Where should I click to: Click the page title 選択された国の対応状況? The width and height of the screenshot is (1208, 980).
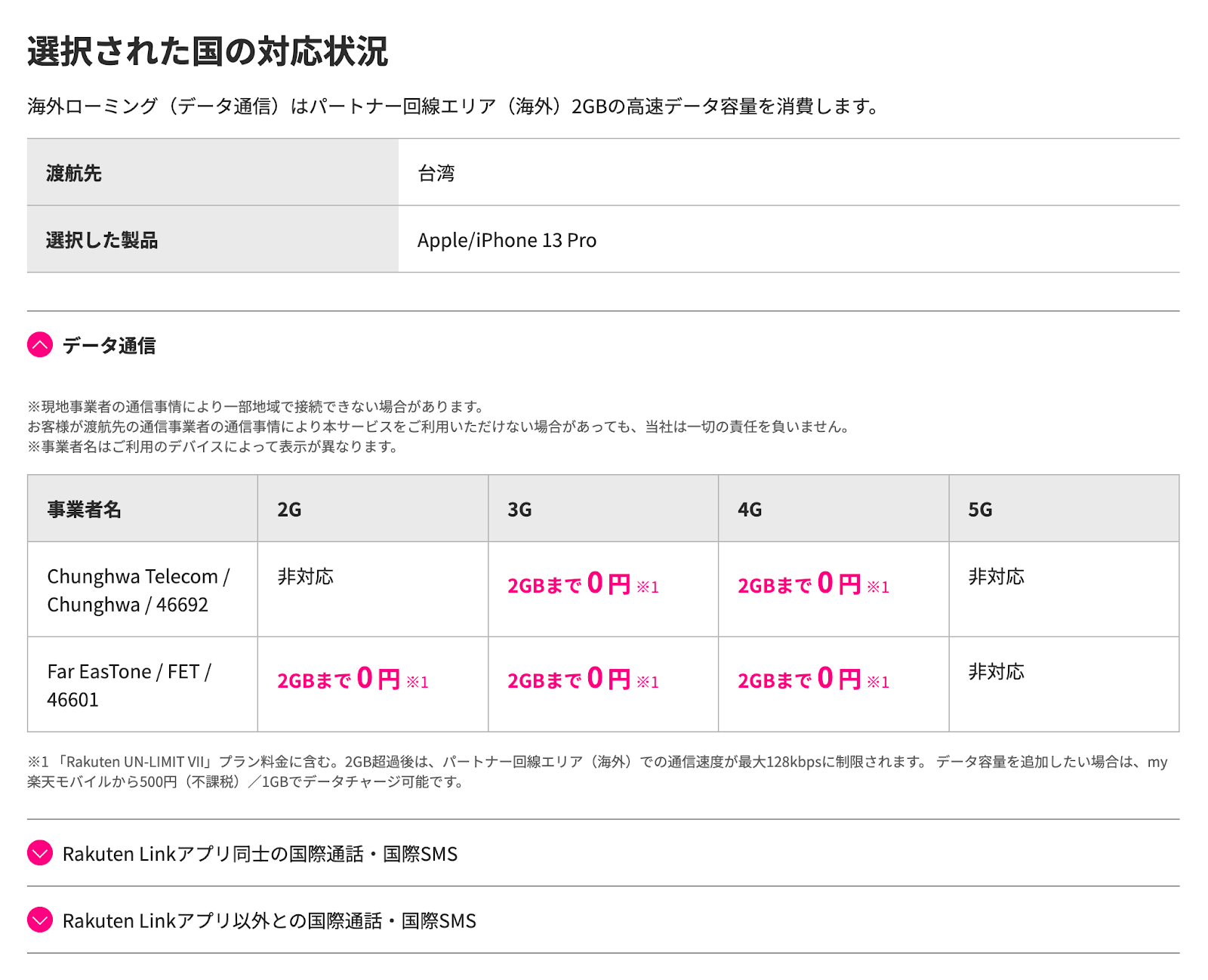point(208,51)
